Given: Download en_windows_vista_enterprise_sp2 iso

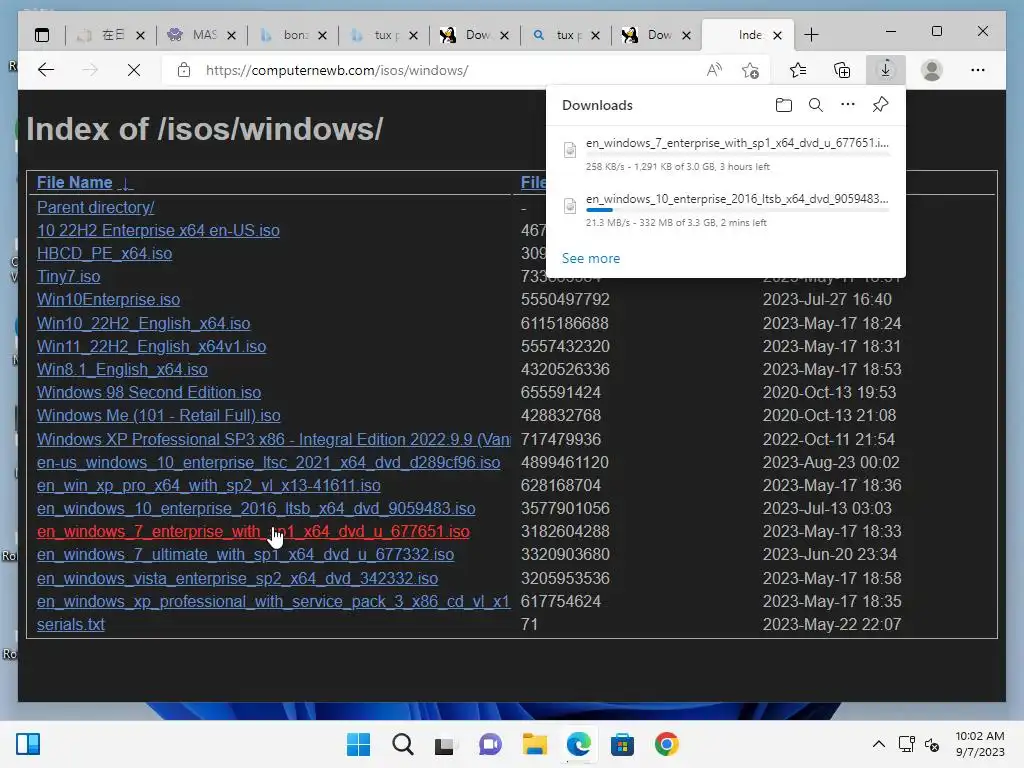Looking at the screenshot, I should [x=238, y=579].
